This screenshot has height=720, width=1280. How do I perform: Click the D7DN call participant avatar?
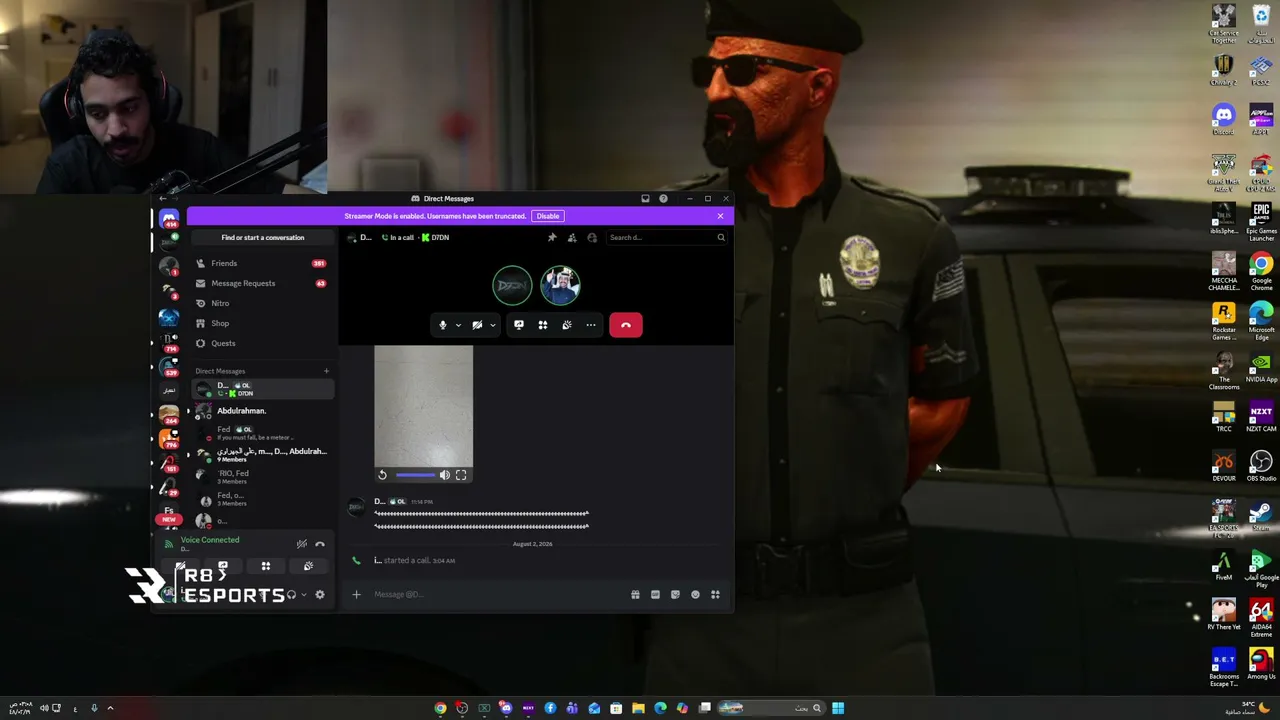click(x=512, y=286)
